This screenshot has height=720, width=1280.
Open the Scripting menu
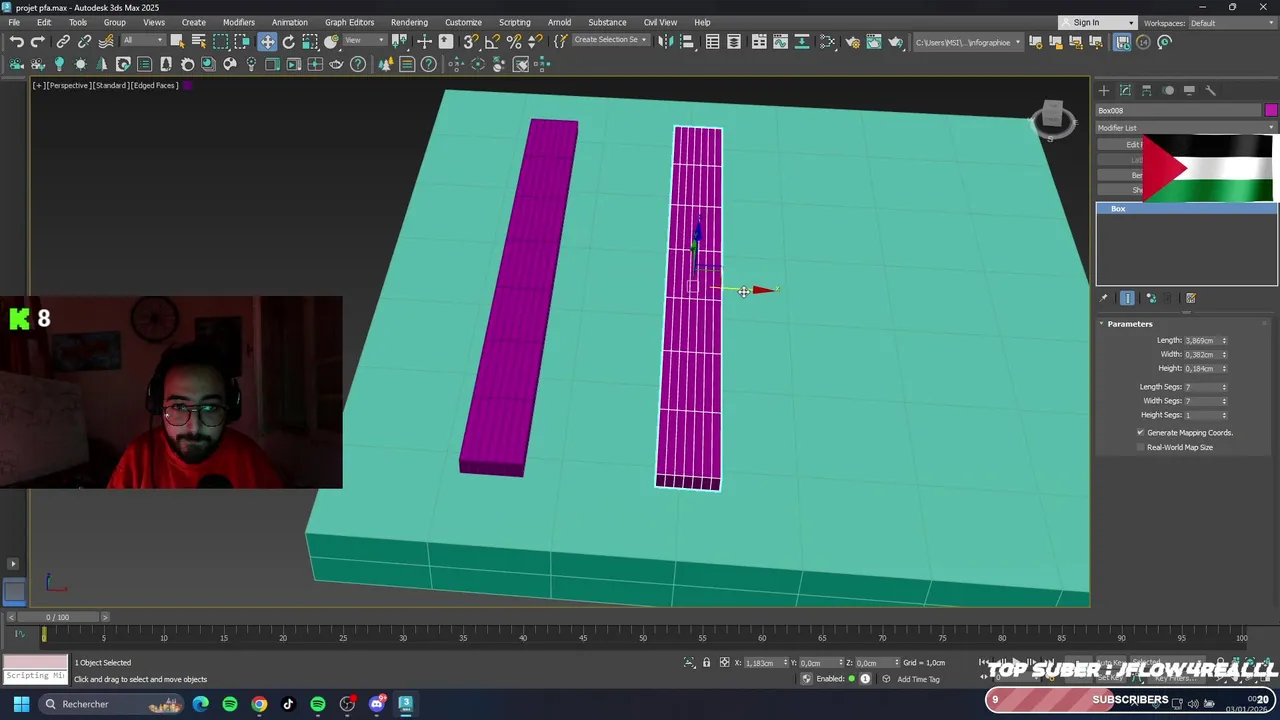coord(514,22)
